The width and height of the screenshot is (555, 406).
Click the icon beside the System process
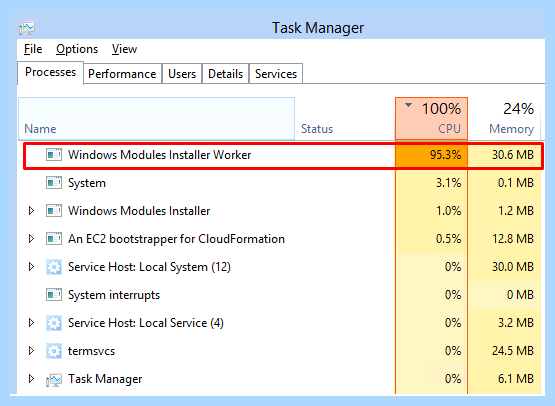54,183
